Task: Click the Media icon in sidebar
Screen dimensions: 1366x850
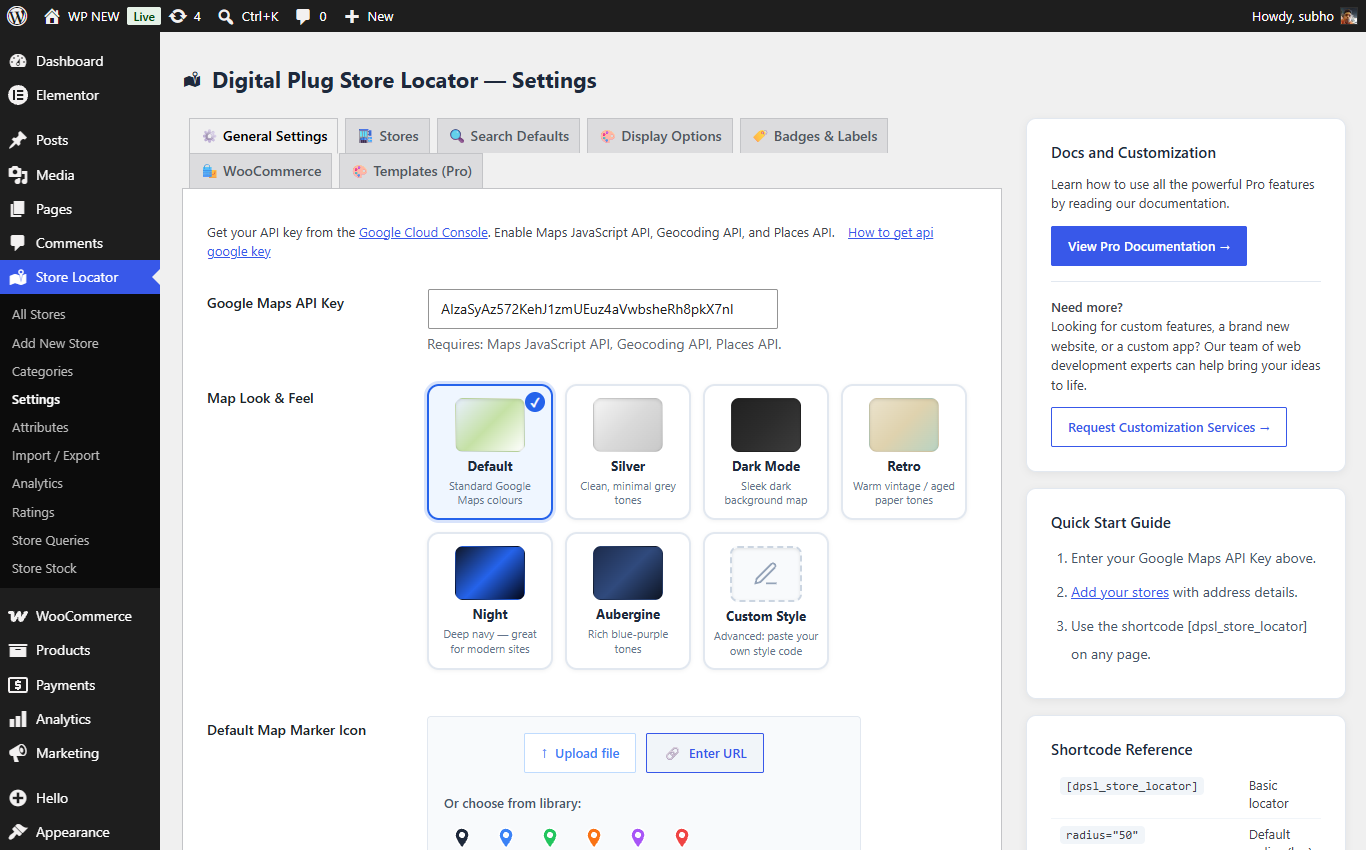Action: (x=18, y=175)
